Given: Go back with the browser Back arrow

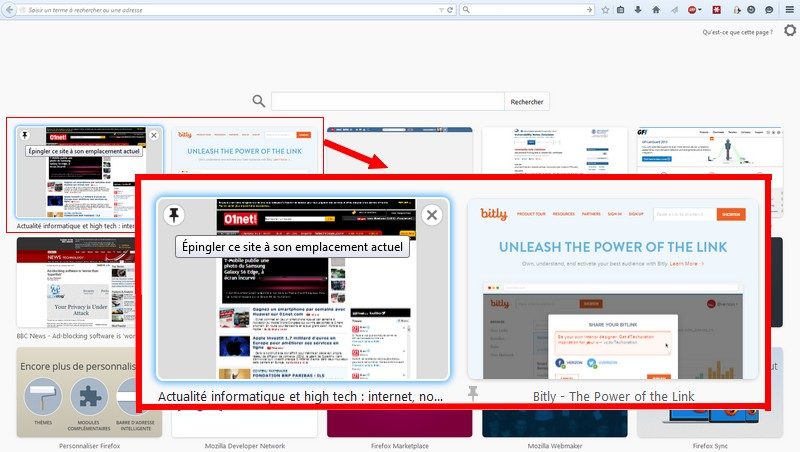Looking at the screenshot, I should pyautogui.click(x=9, y=9).
